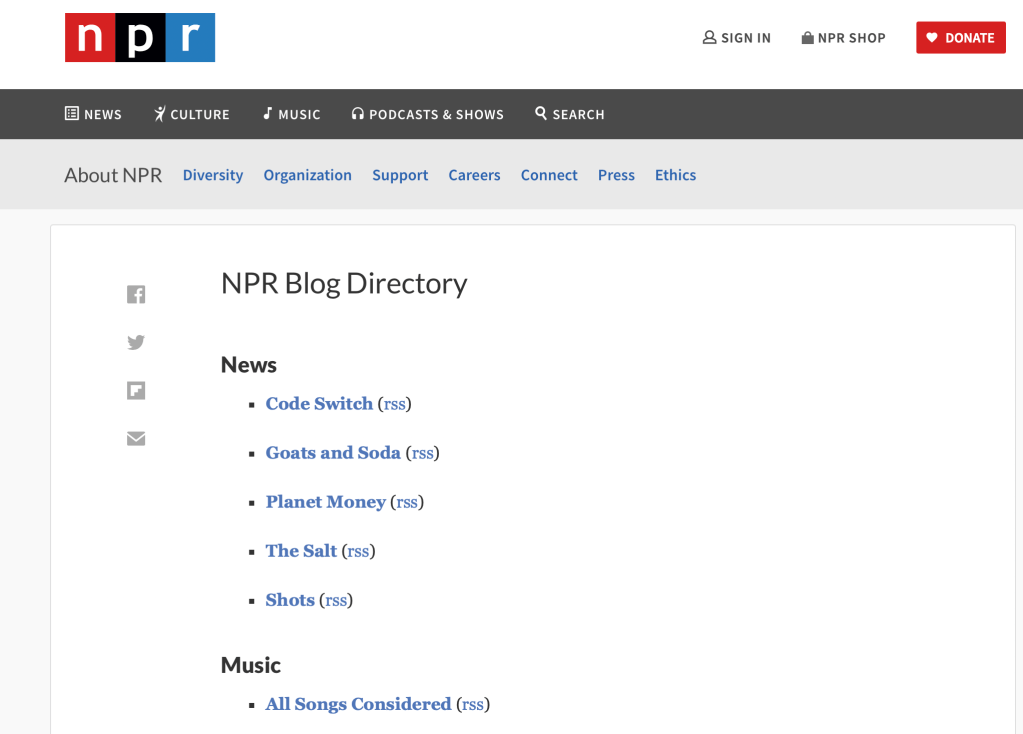Open All Songs Considered blog
The image size is (1023, 734).
(x=358, y=704)
